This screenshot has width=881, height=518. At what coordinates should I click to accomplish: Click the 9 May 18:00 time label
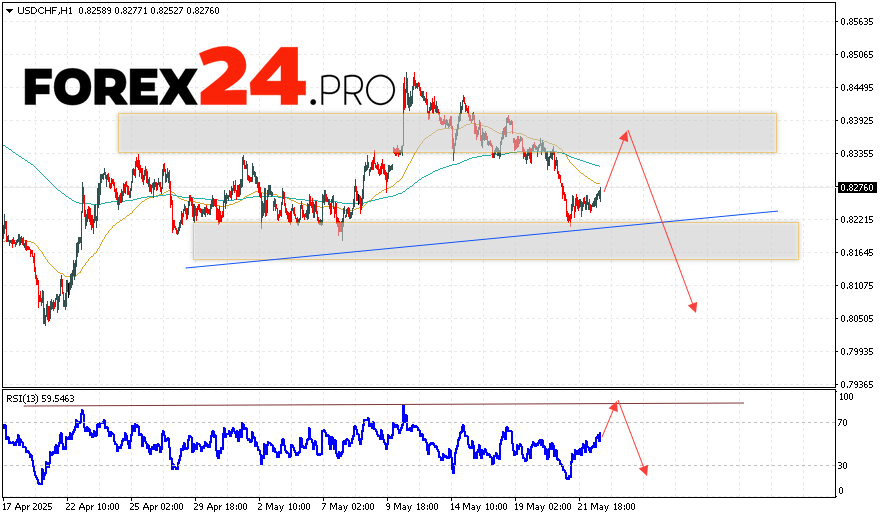coord(412,507)
